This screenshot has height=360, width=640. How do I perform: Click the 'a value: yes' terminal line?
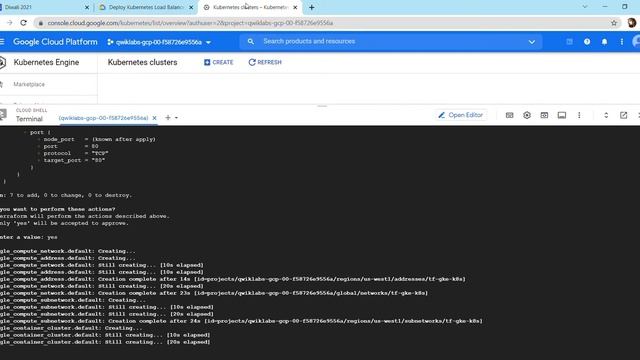pyautogui.click(x=29, y=237)
